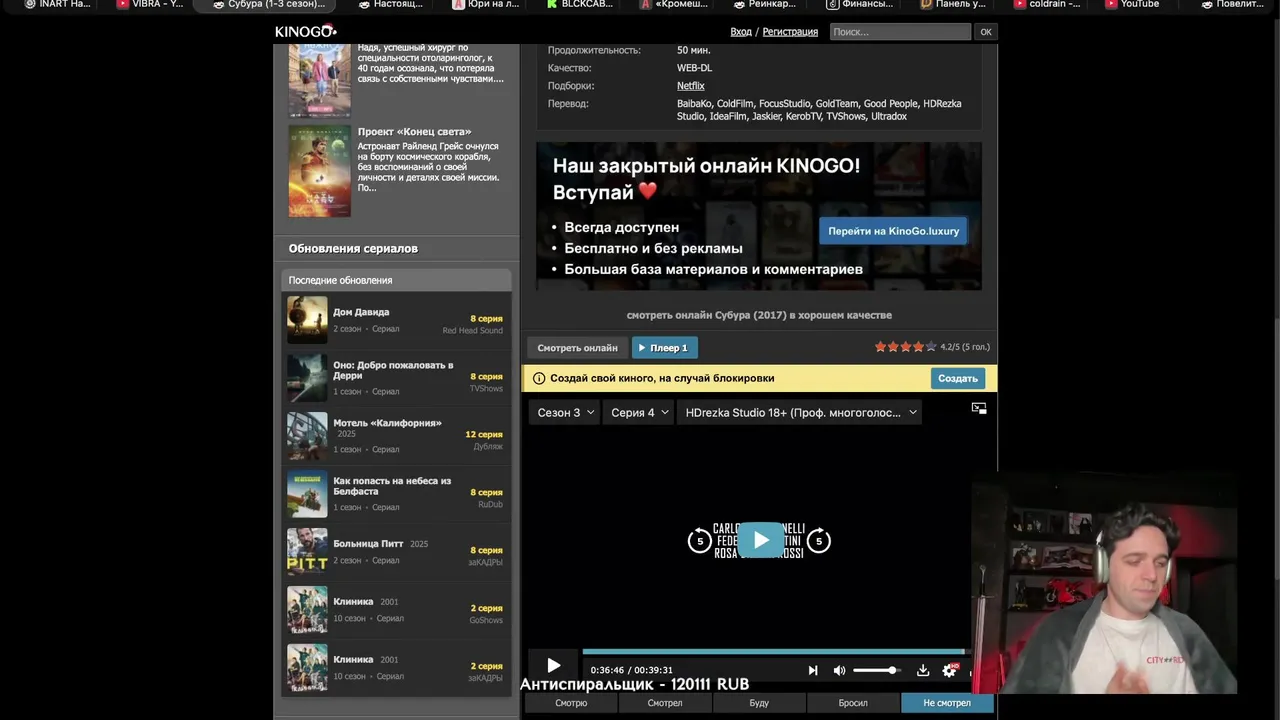Mark status as Смотрю
Image resolution: width=1280 pixels, height=720 pixels.
[x=571, y=703]
